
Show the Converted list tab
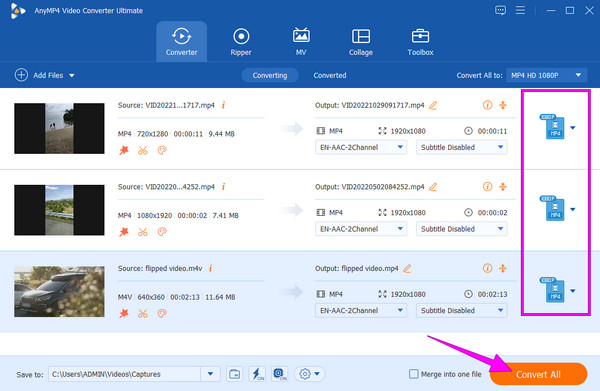pyautogui.click(x=330, y=75)
